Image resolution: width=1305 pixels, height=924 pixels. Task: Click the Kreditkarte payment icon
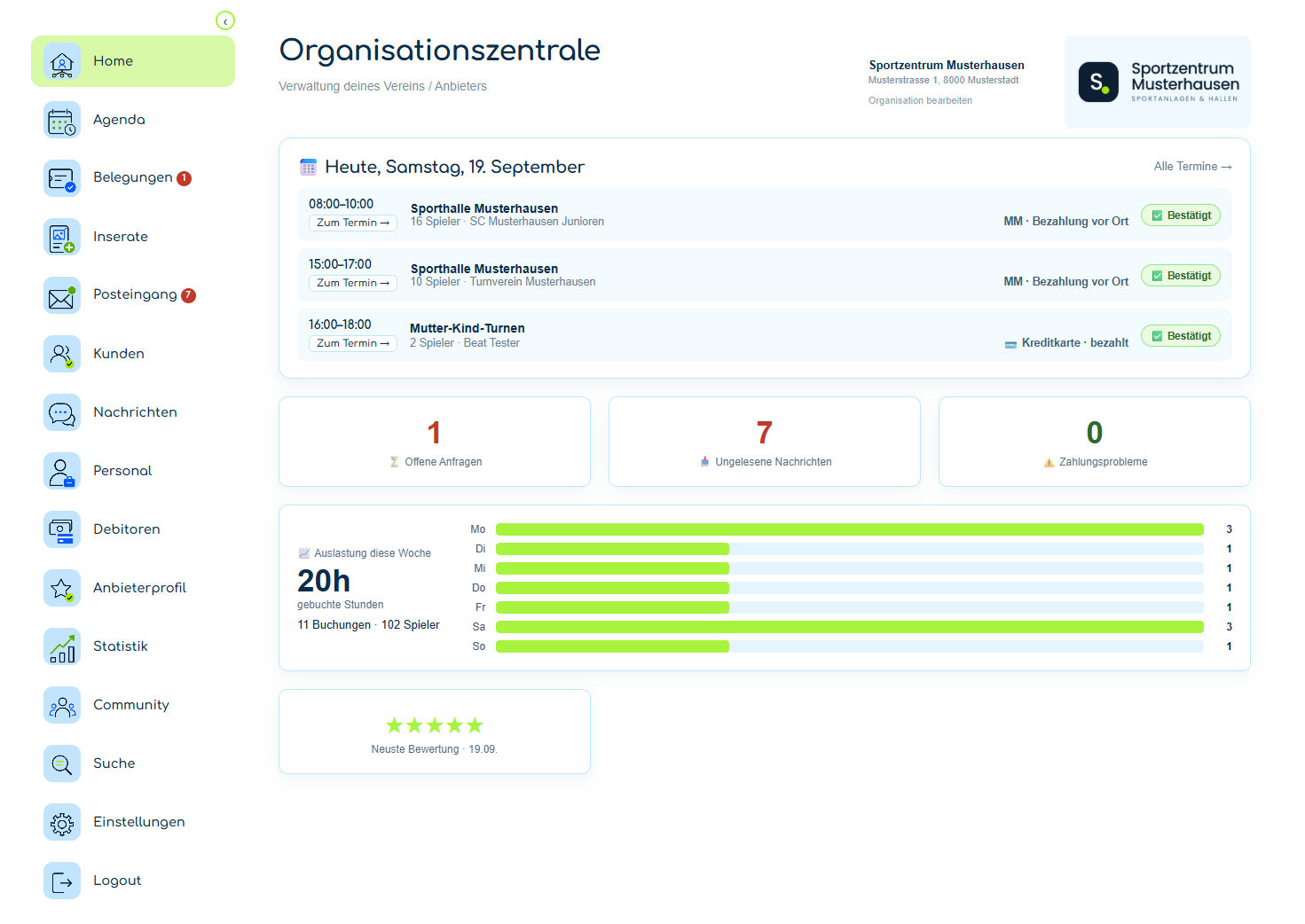[x=1010, y=344]
